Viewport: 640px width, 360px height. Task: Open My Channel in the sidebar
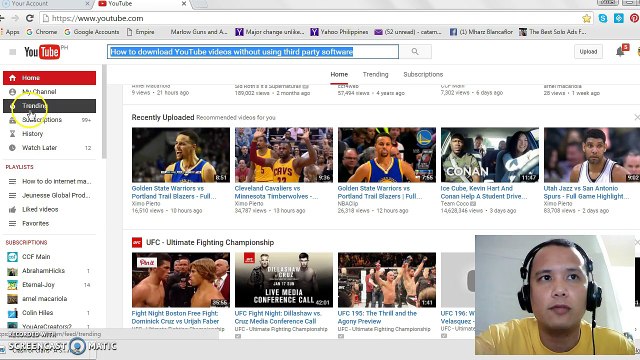point(49,92)
